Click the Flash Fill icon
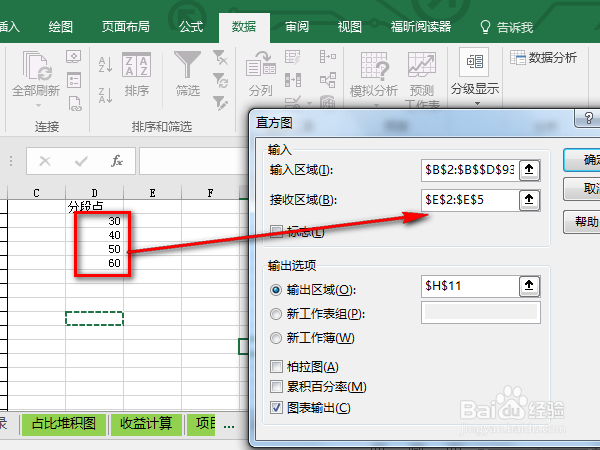The height and width of the screenshot is (450, 600). (293, 57)
